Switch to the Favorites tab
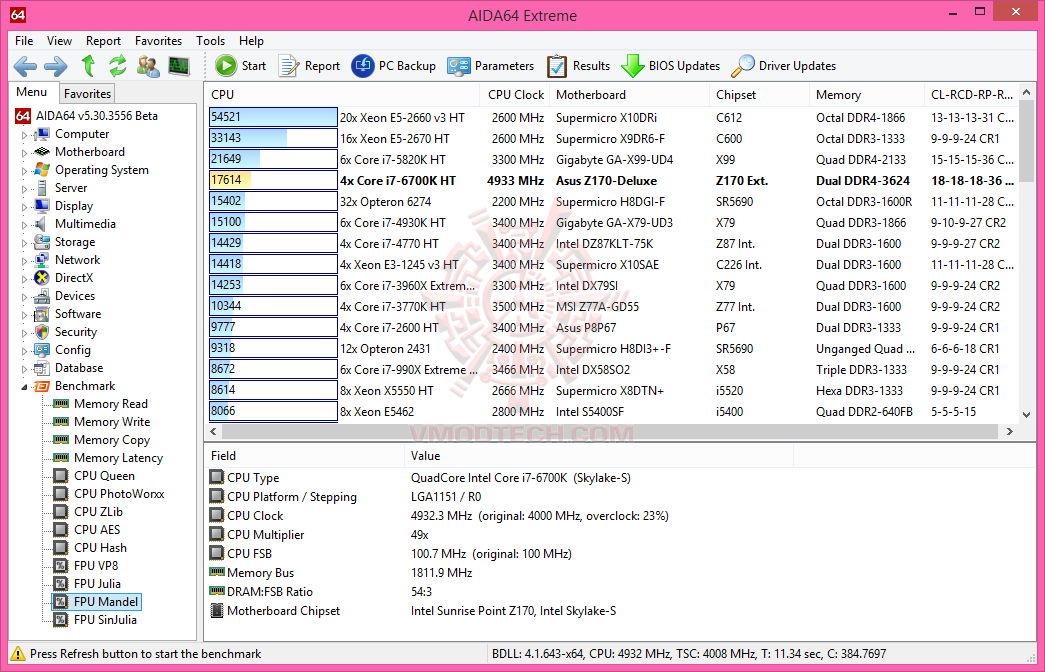The height and width of the screenshot is (672, 1045). [x=87, y=94]
